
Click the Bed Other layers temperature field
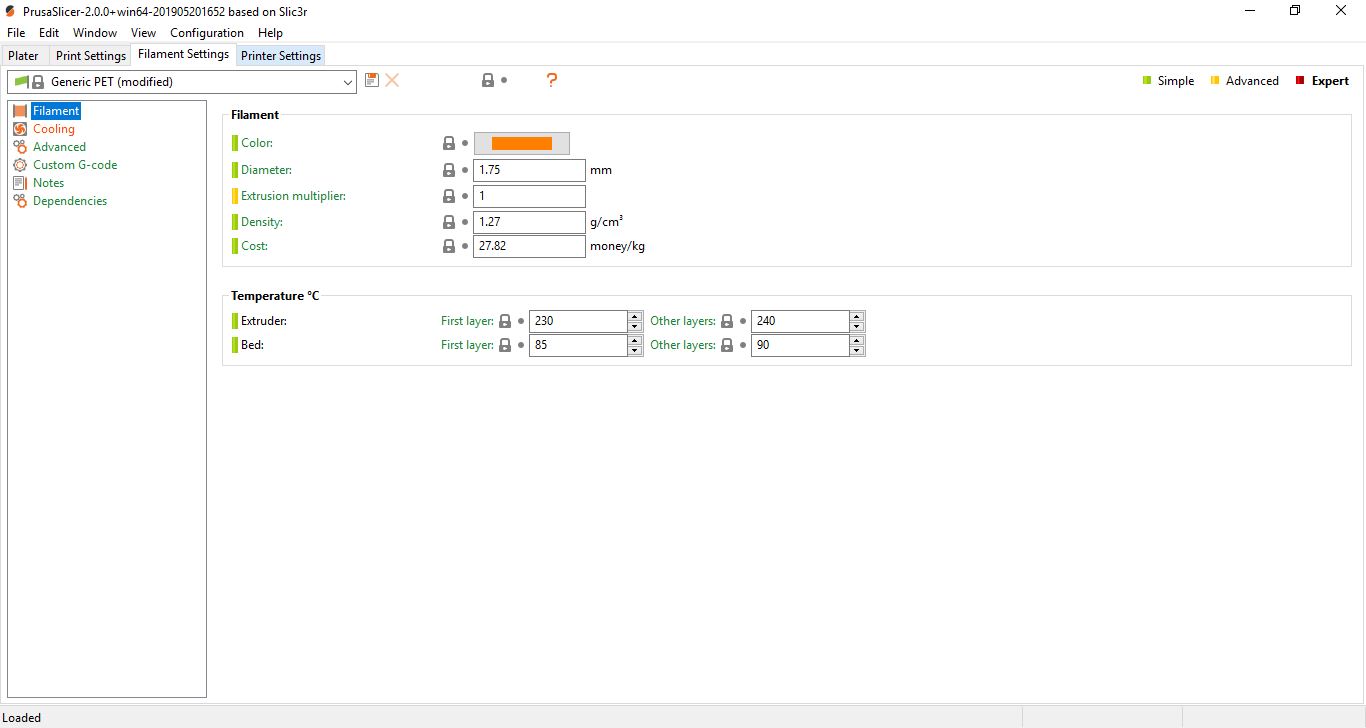[800, 345]
